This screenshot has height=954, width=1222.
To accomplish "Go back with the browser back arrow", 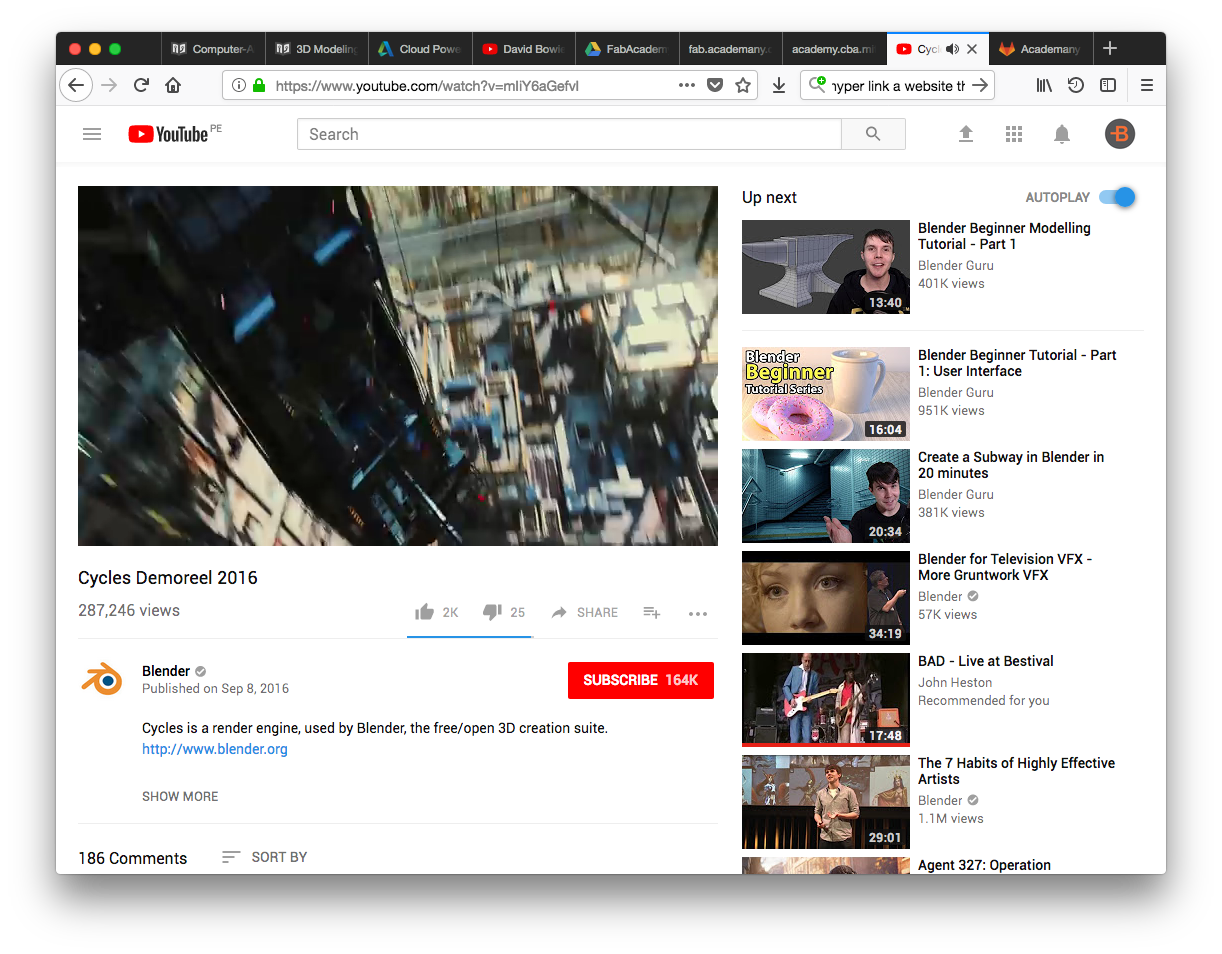I will 76,85.
